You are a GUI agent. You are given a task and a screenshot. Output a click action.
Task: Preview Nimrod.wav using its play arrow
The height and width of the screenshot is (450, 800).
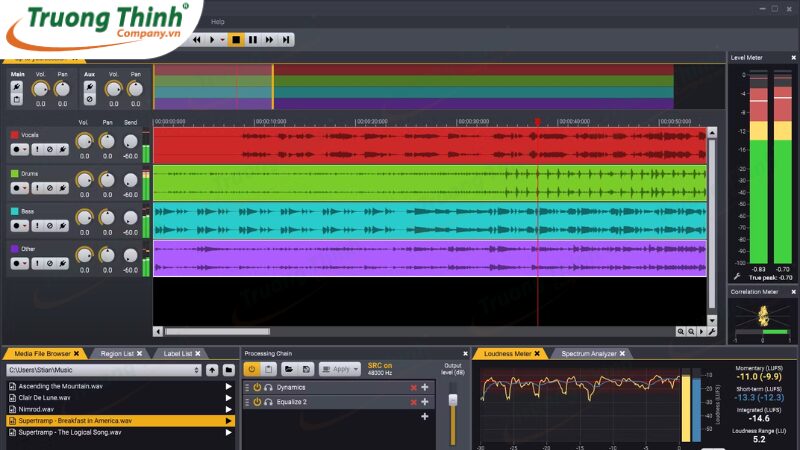pos(229,409)
